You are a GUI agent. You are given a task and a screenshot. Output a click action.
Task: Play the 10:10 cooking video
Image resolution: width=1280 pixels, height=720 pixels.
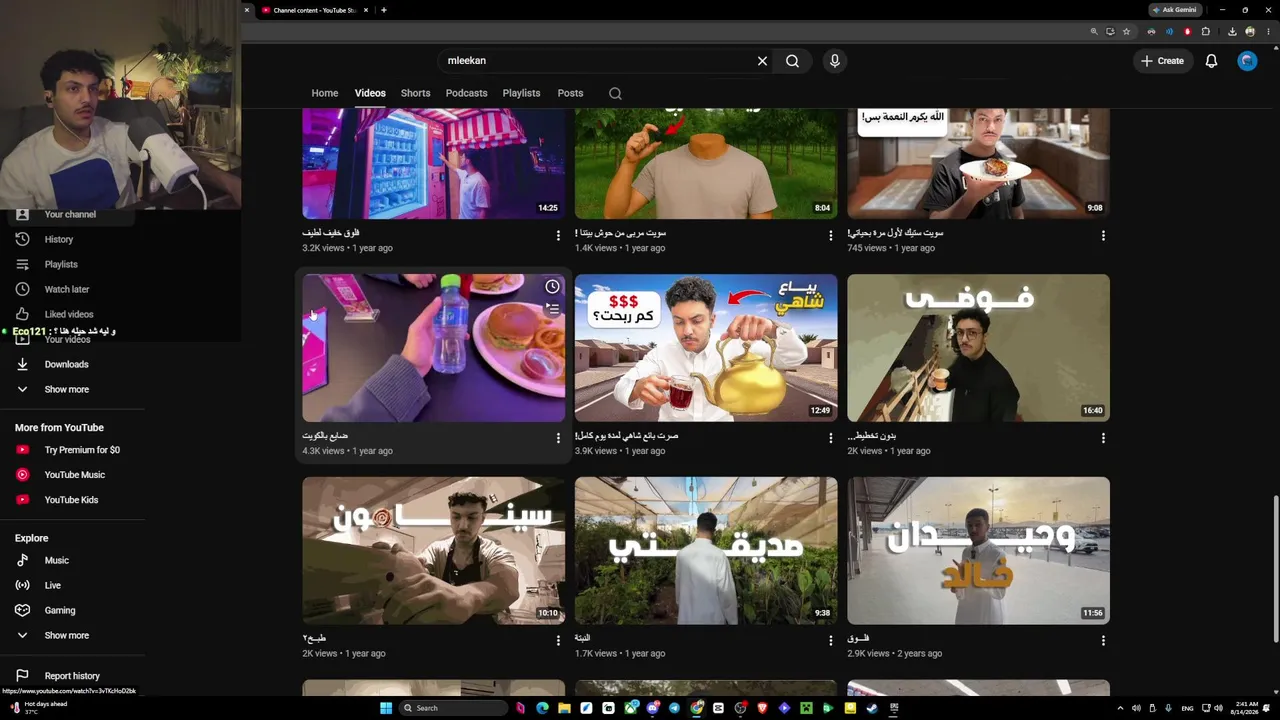point(434,551)
